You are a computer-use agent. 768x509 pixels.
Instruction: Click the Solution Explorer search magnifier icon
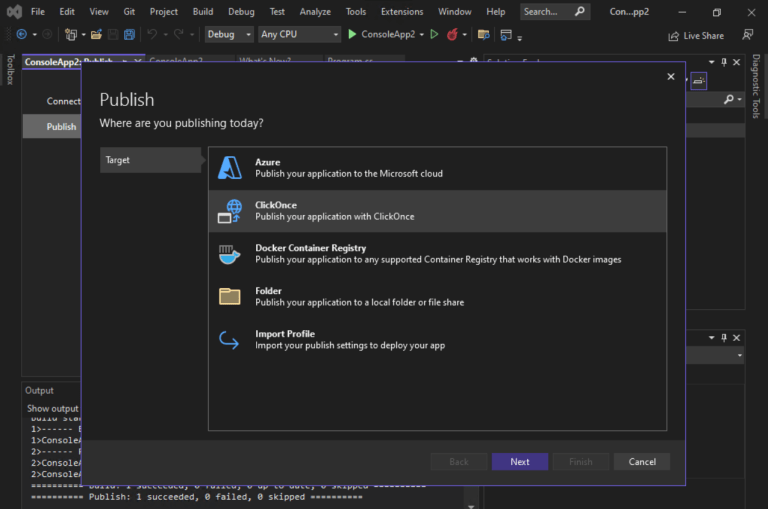coord(729,99)
